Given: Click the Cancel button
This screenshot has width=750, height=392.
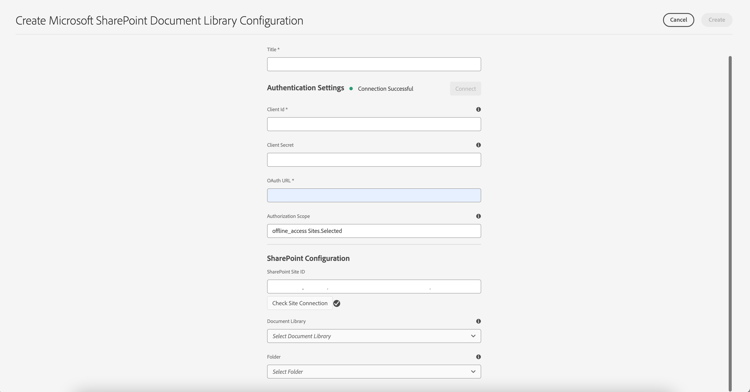Looking at the screenshot, I should tap(678, 20).
